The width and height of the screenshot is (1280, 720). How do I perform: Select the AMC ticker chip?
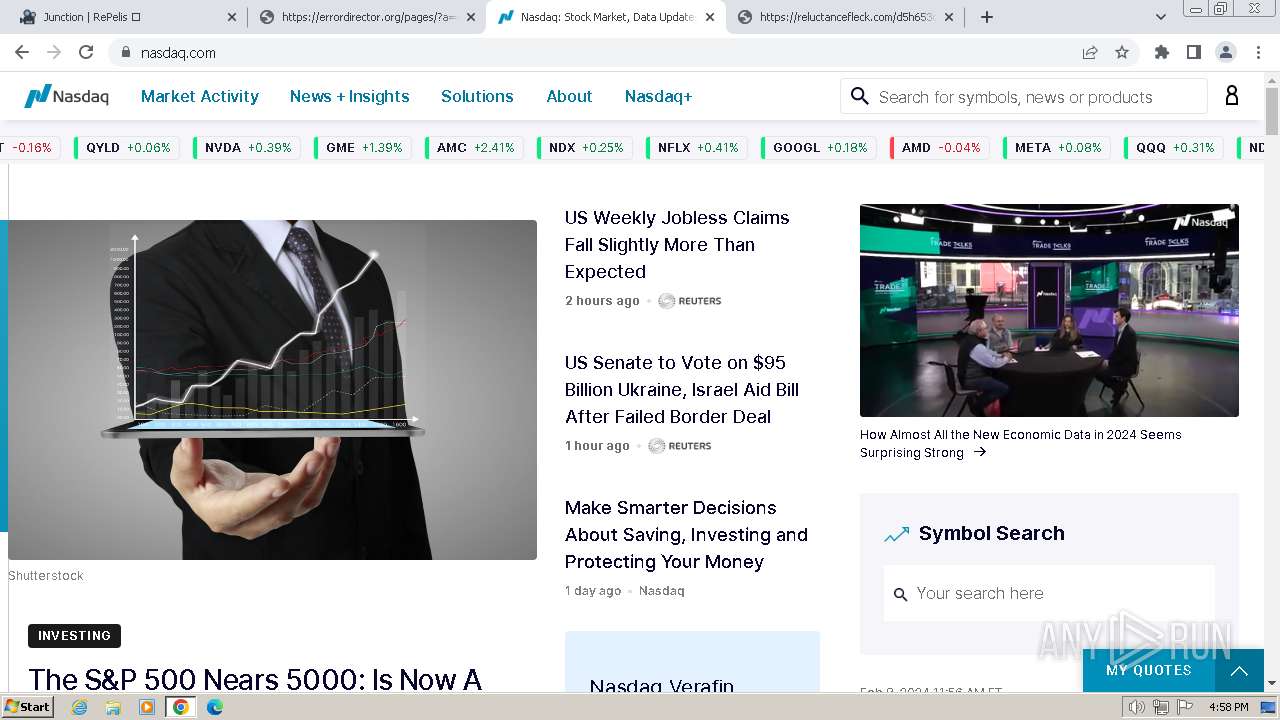coord(474,147)
